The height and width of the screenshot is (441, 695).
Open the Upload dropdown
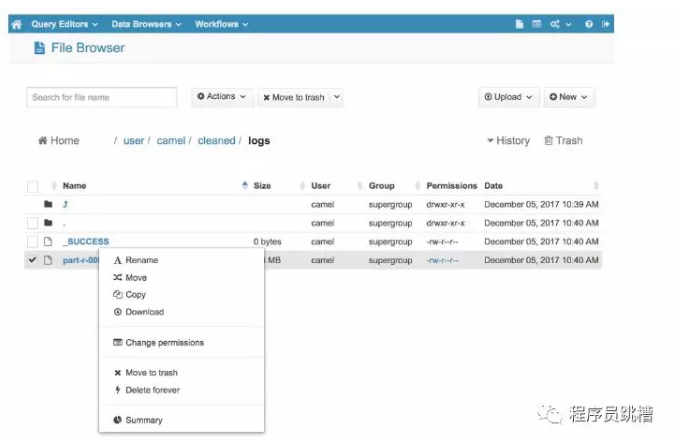[508, 97]
